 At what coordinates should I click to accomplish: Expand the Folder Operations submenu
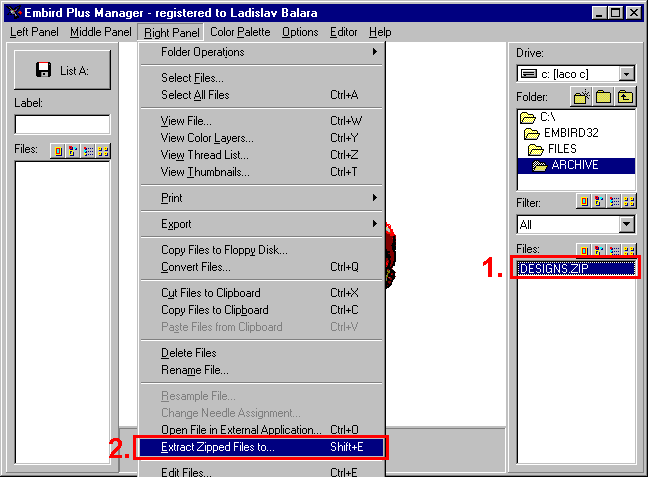(261, 52)
